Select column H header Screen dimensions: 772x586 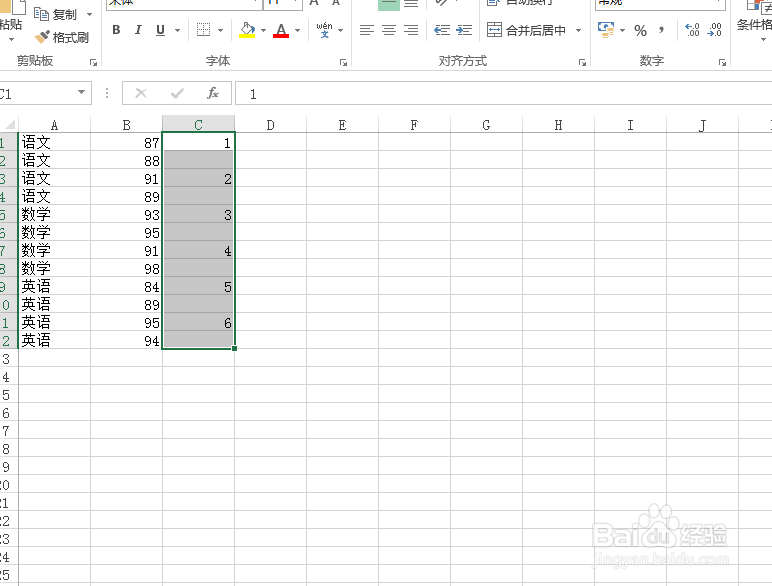[558, 125]
